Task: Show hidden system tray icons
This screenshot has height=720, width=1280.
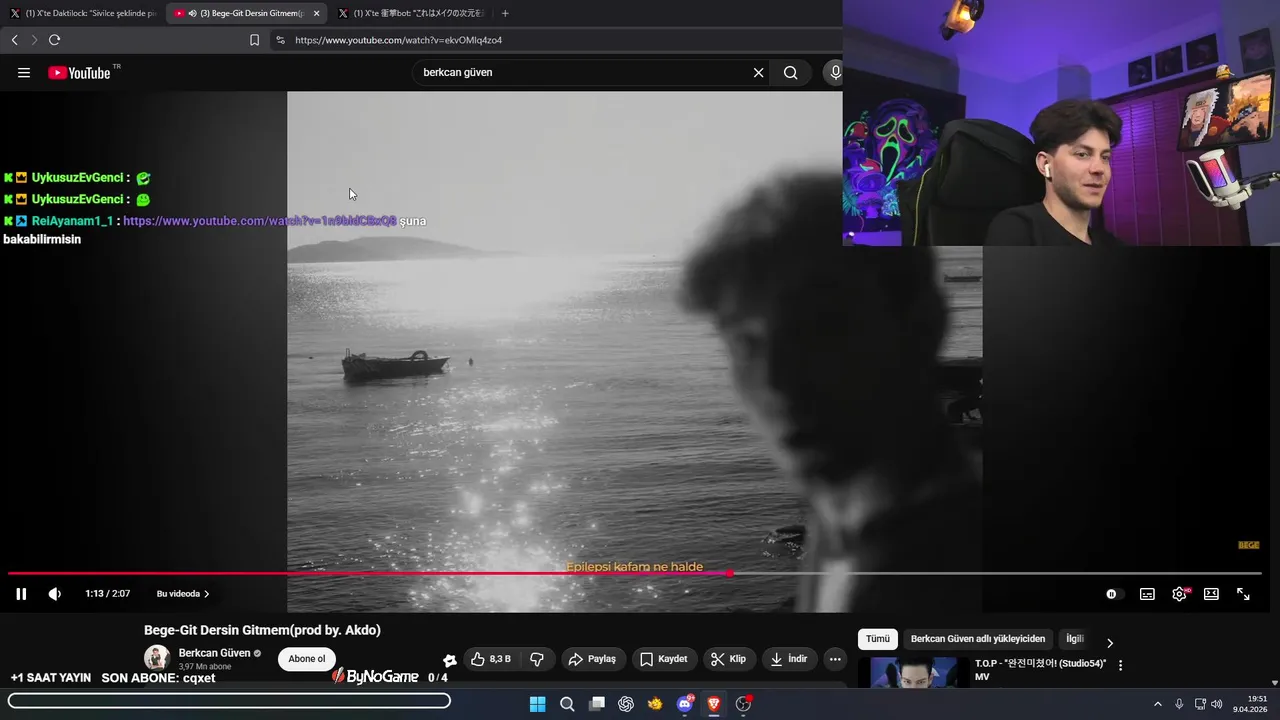Action: [1158, 704]
